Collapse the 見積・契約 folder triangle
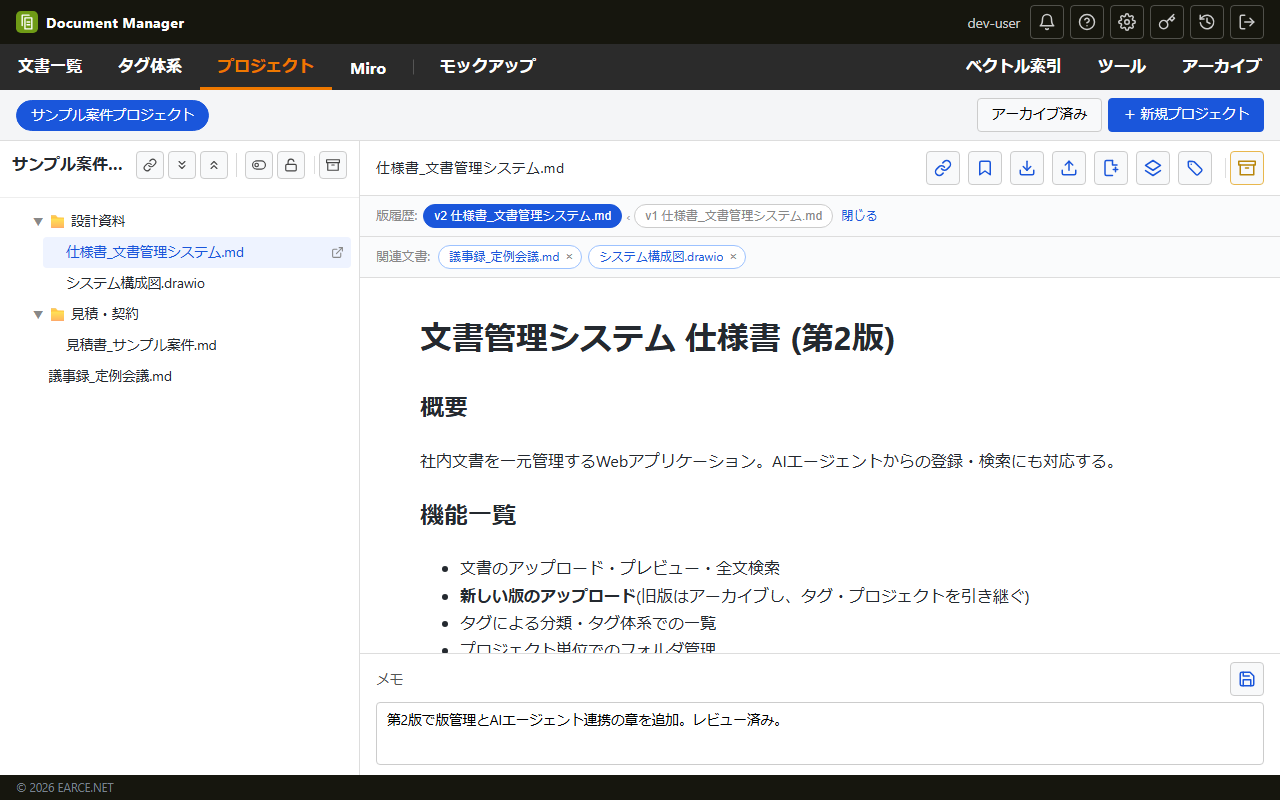1280x800 pixels. tap(38, 314)
